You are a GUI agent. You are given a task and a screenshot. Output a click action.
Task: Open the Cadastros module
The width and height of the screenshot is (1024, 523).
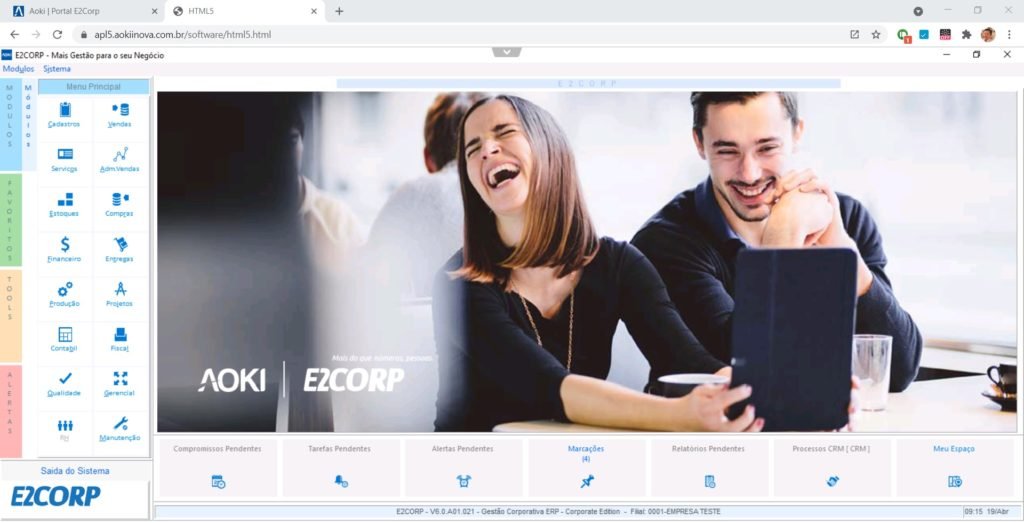[x=65, y=115]
